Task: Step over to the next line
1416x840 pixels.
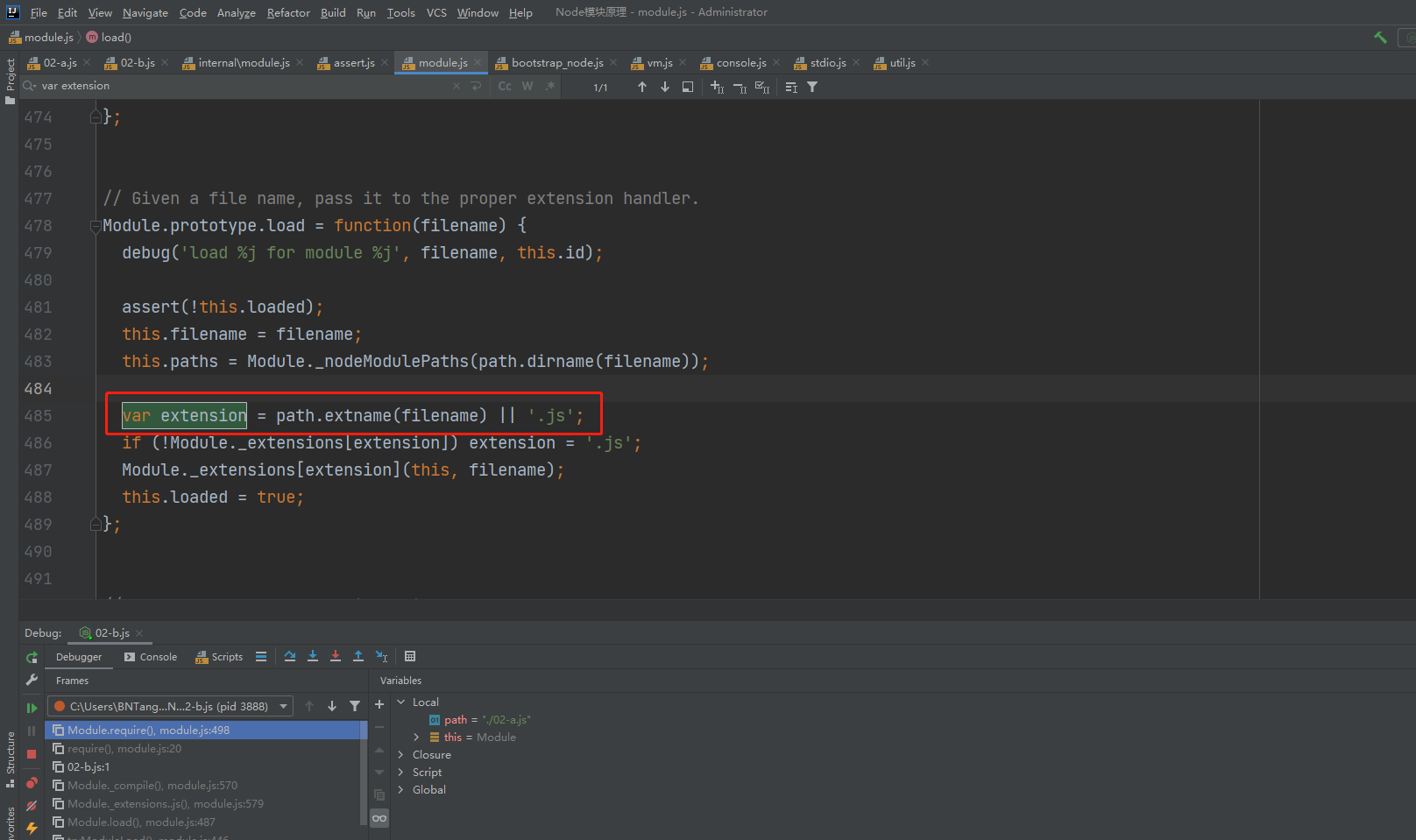Action: pyautogui.click(x=290, y=656)
